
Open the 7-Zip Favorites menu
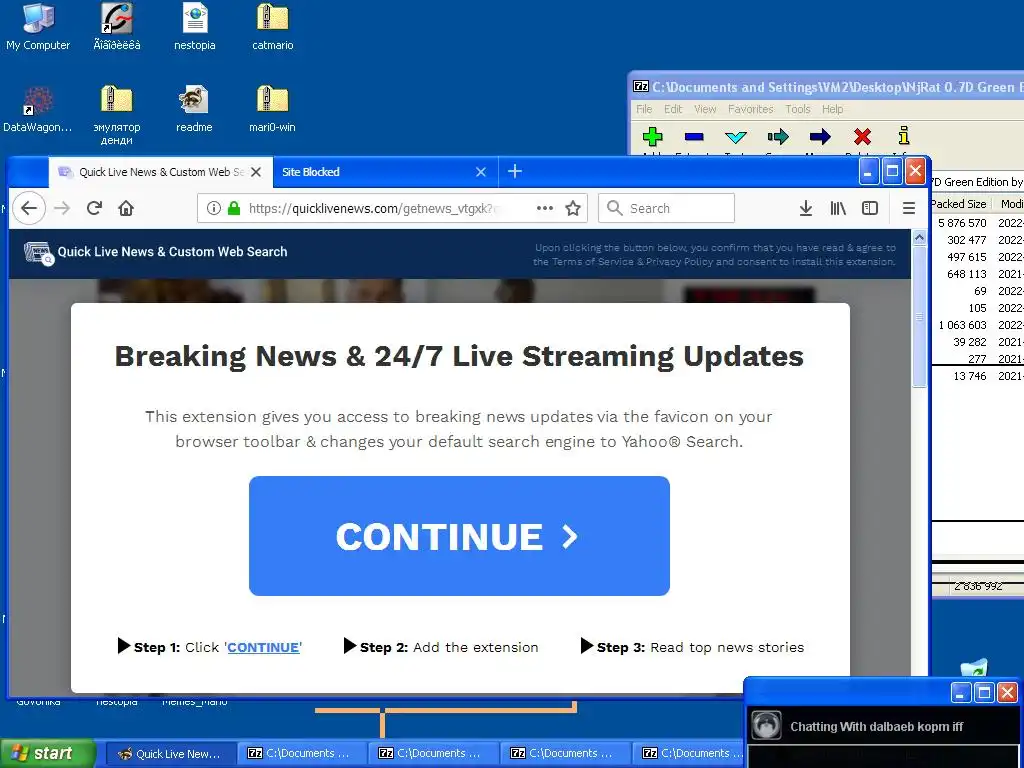[x=750, y=109]
